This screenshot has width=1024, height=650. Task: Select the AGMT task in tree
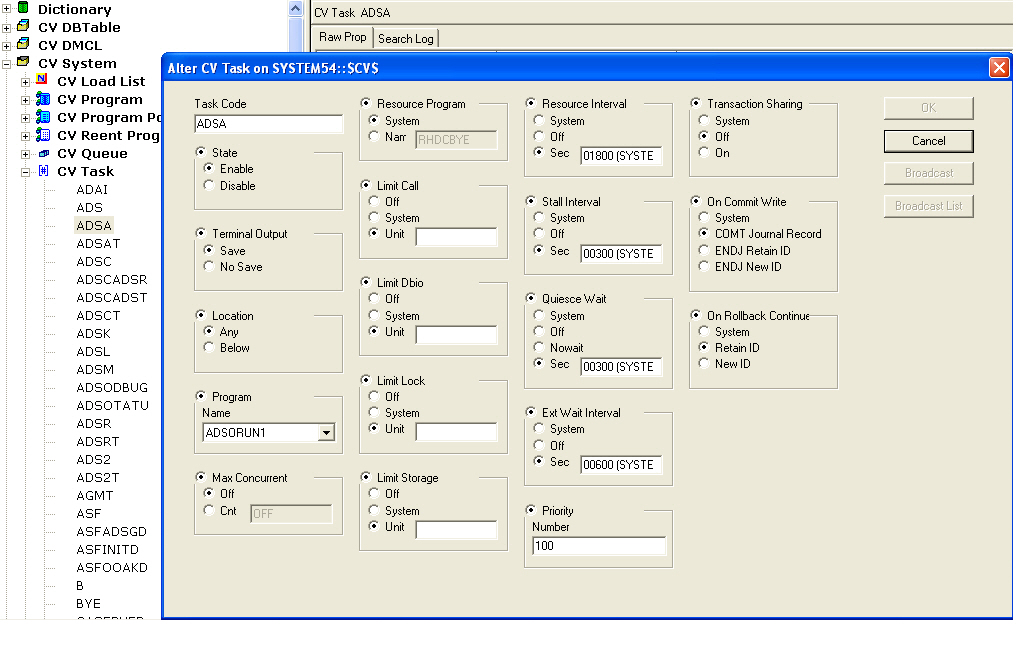click(x=95, y=495)
